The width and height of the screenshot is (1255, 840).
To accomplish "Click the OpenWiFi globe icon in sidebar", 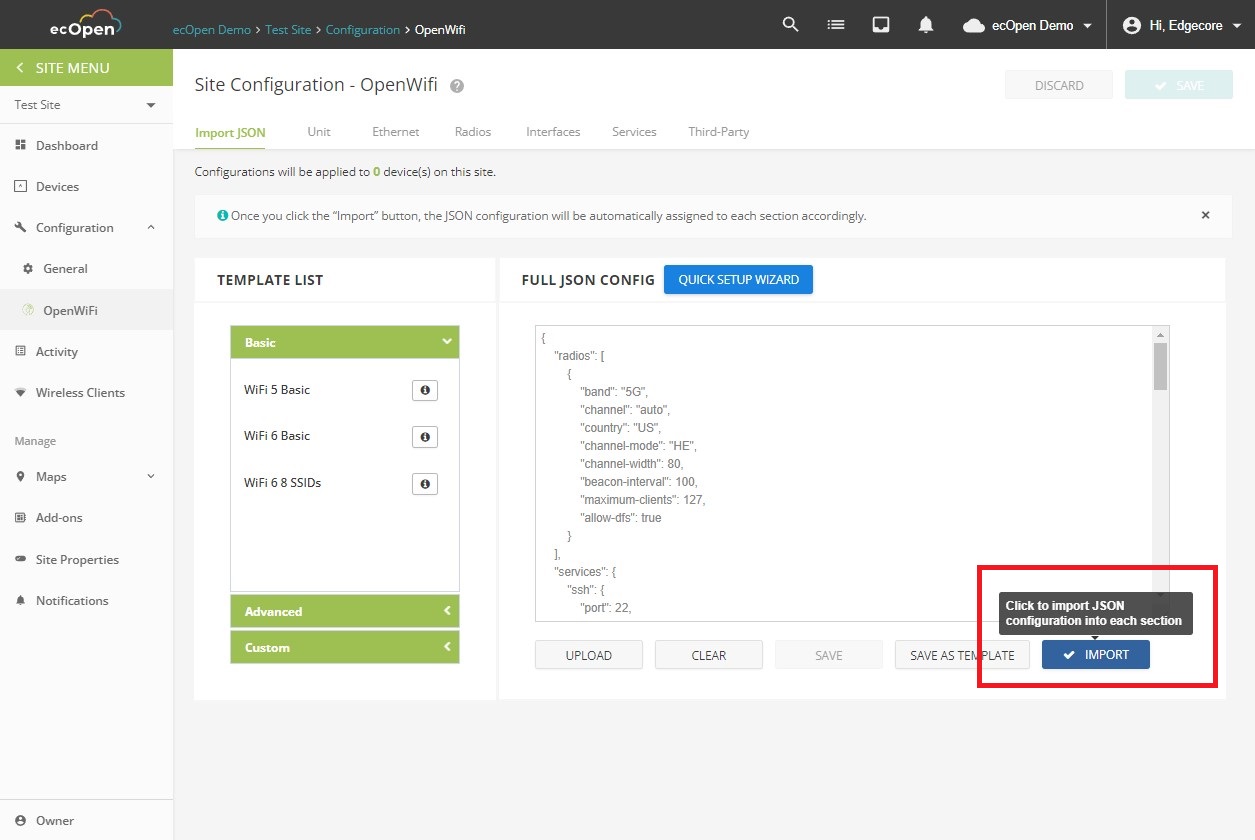I will [28, 310].
